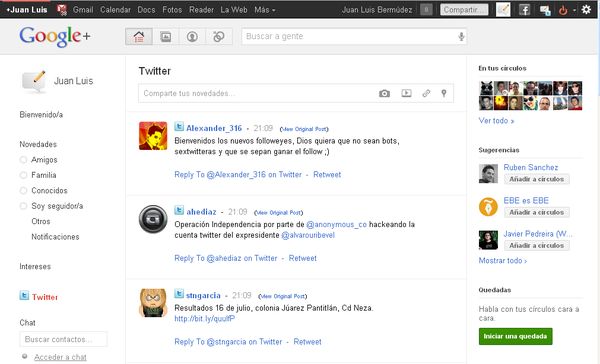Screen dimensions: 600x364
Task: Click Ver todo link under circles
Action: (496, 121)
